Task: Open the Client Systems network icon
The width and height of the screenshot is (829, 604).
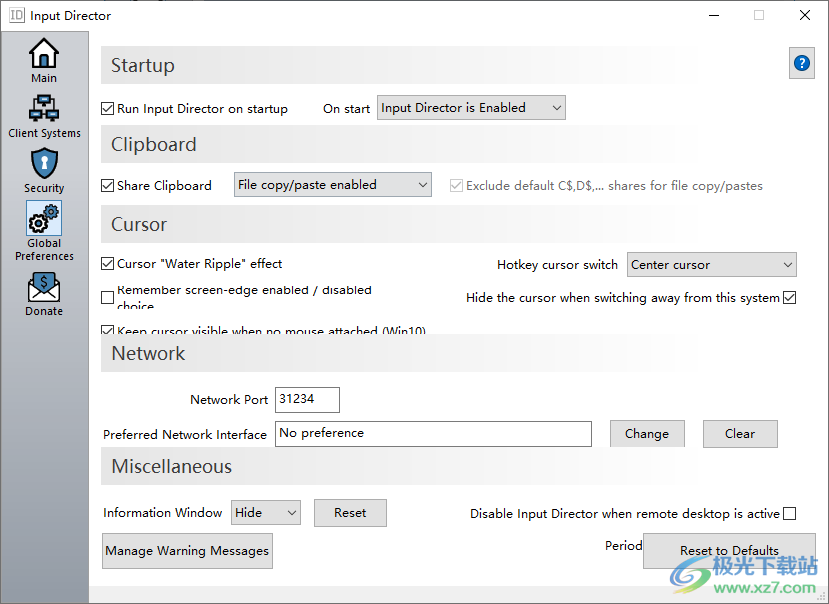Action: pyautogui.click(x=44, y=108)
